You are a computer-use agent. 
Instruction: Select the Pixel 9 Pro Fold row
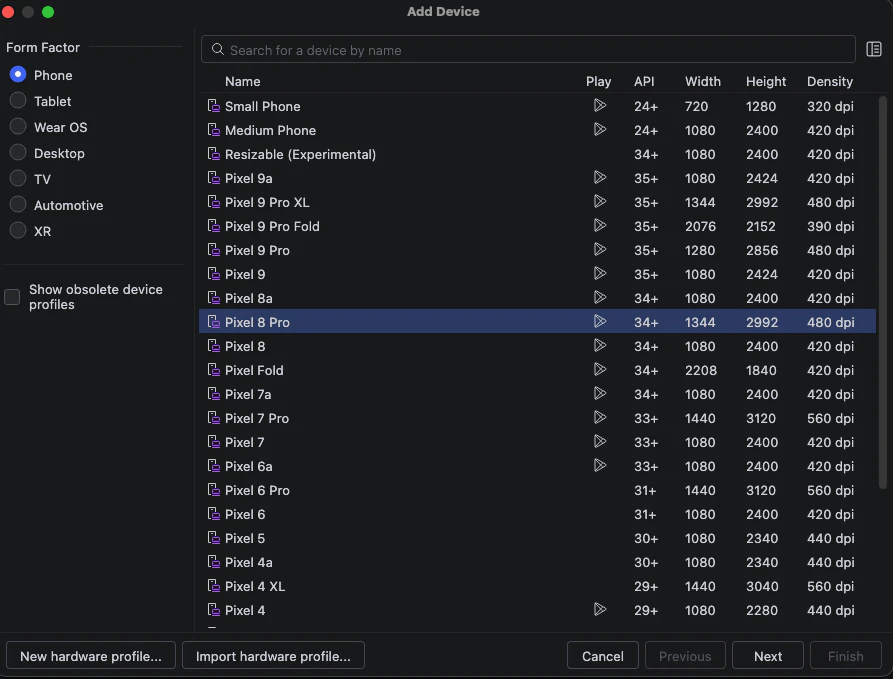(x=537, y=226)
